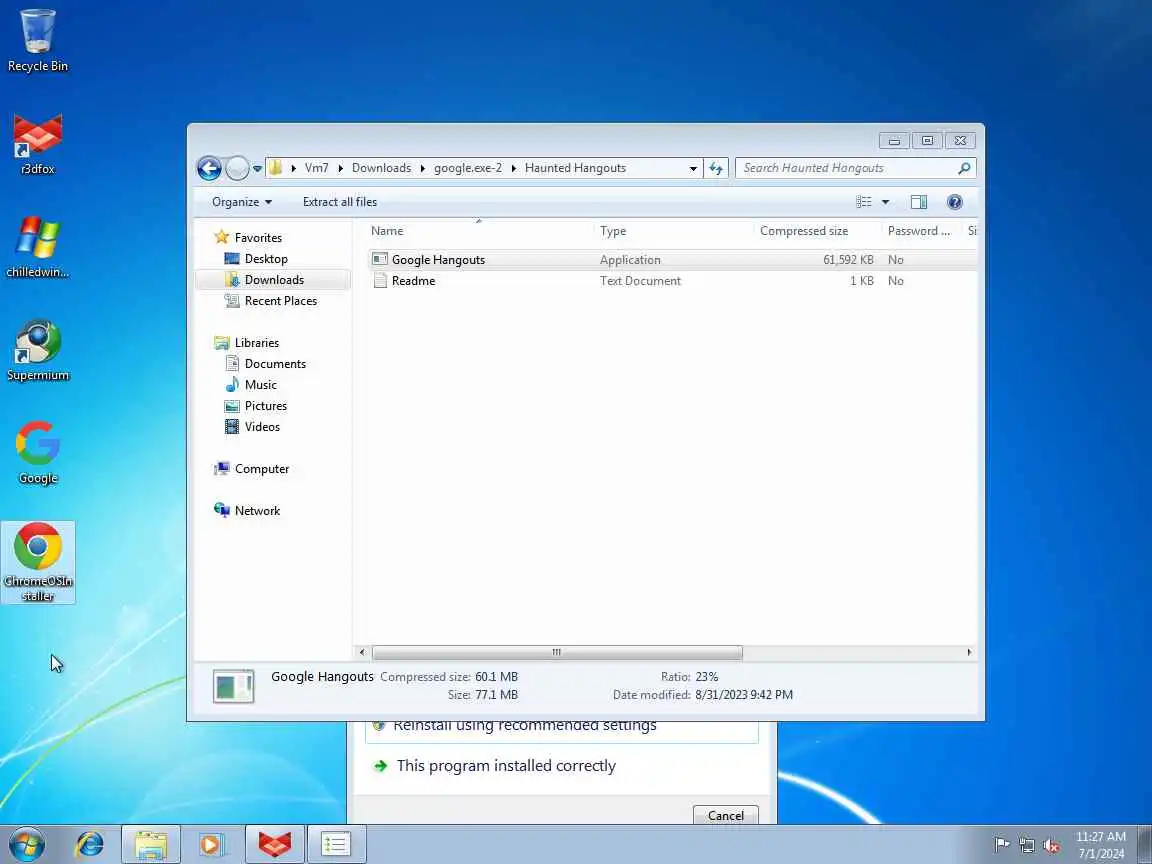Click Extract all files

coord(339,201)
